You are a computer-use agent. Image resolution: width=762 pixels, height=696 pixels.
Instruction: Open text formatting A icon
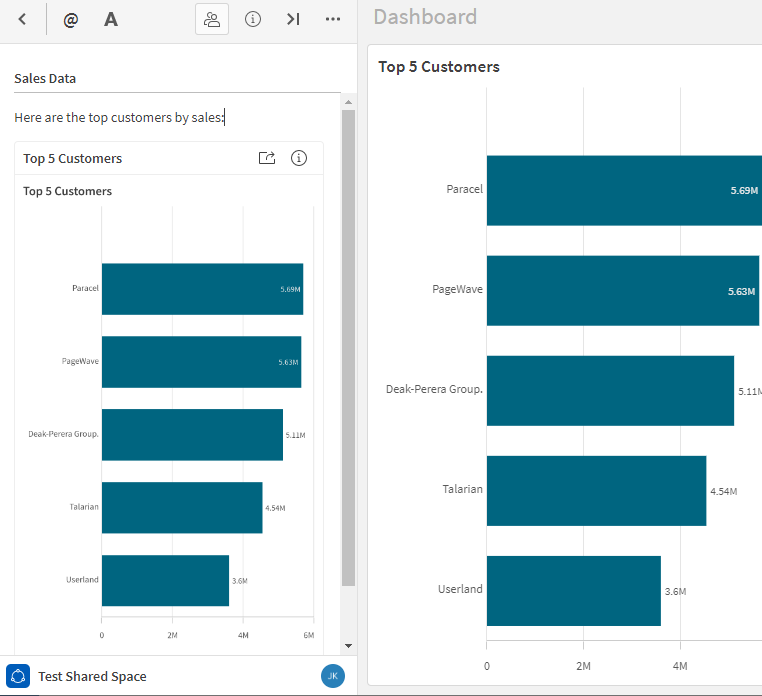coord(111,19)
